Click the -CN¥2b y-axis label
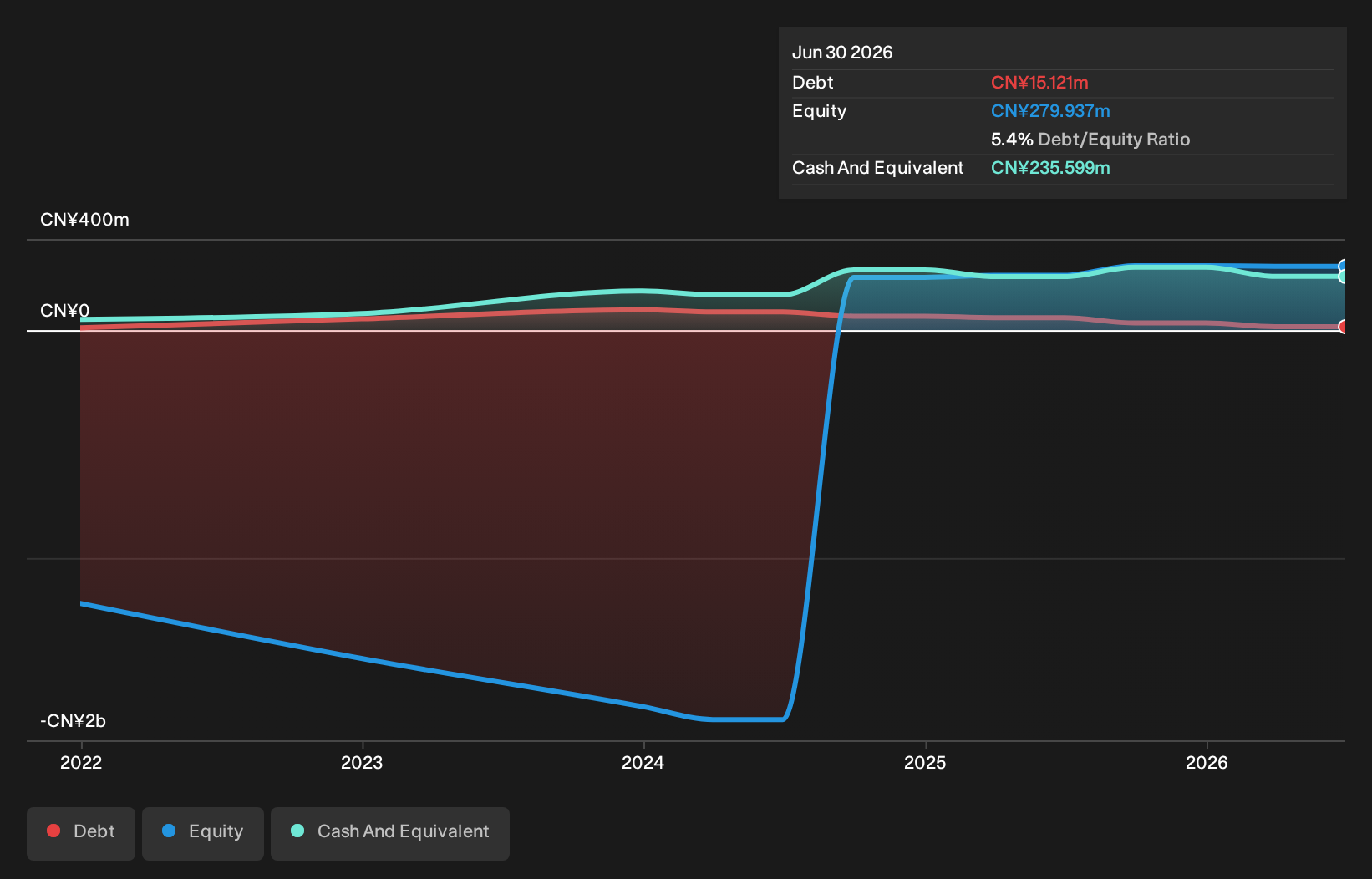This screenshot has width=1372, height=879. [x=73, y=721]
